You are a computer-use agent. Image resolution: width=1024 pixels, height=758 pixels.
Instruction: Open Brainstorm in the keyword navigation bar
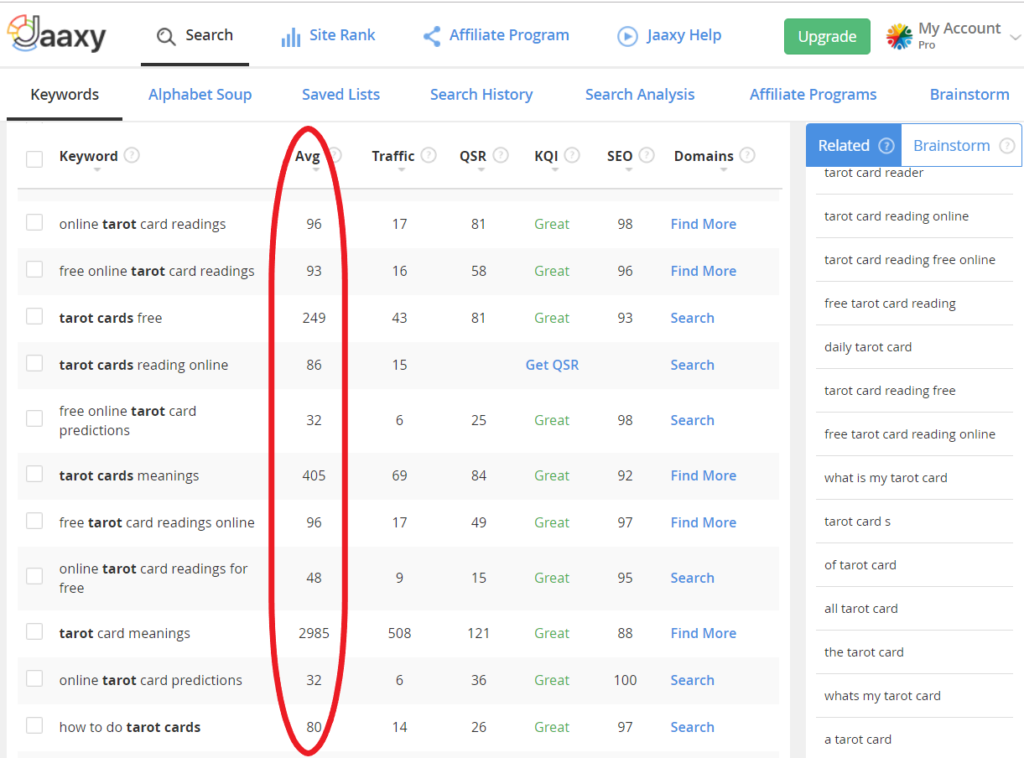click(x=970, y=95)
